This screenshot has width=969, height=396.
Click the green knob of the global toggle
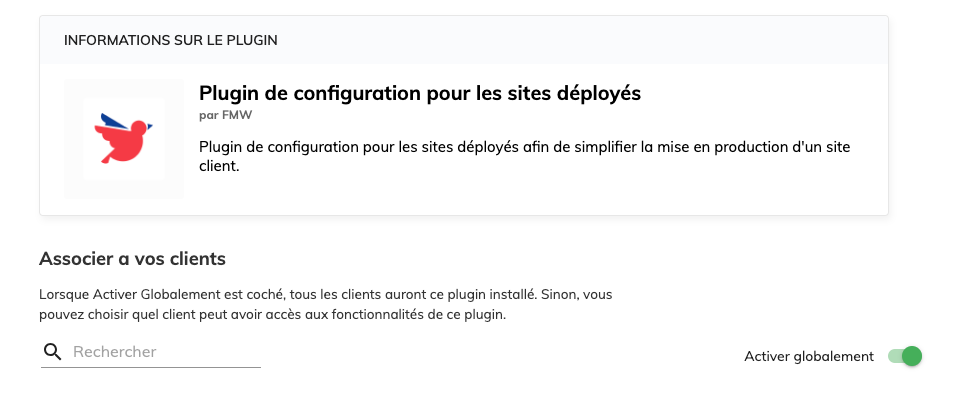click(912, 356)
